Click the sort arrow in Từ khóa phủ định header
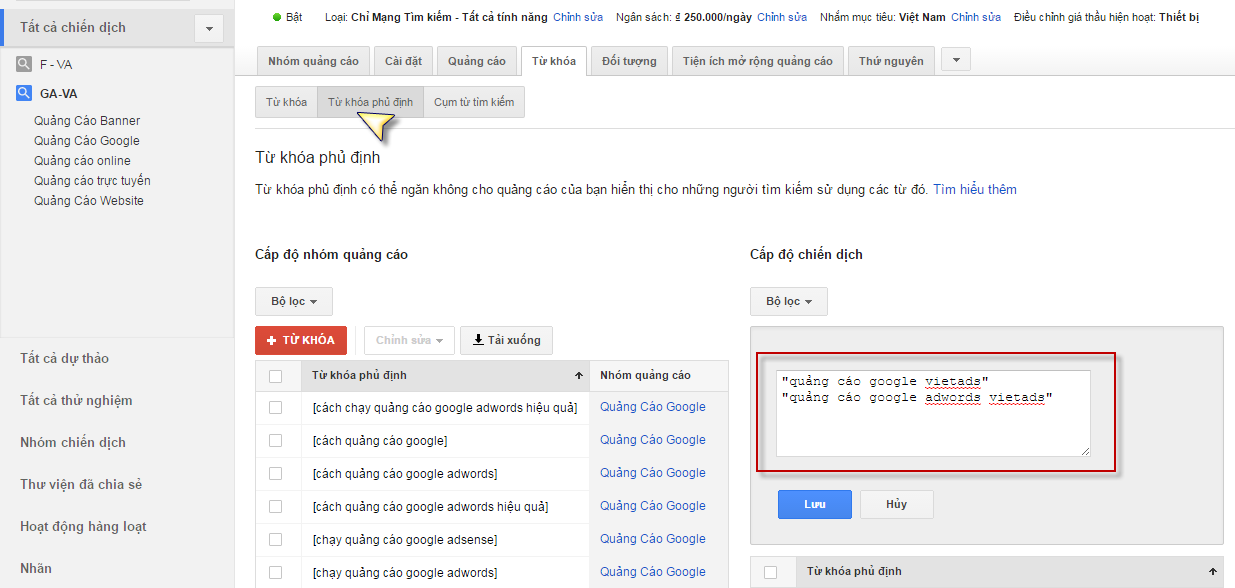This screenshot has height=588, width=1235. 579,376
